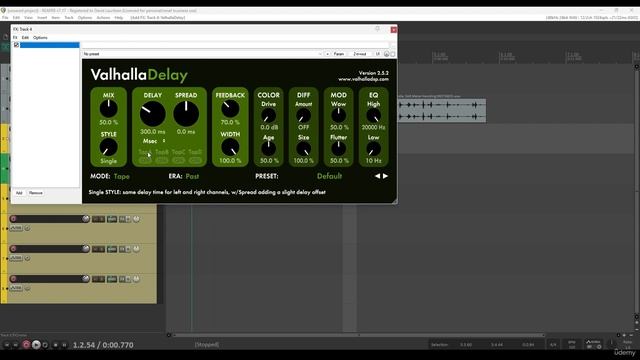
Task: Click the MOD Flutter knob
Action: click(338, 149)
